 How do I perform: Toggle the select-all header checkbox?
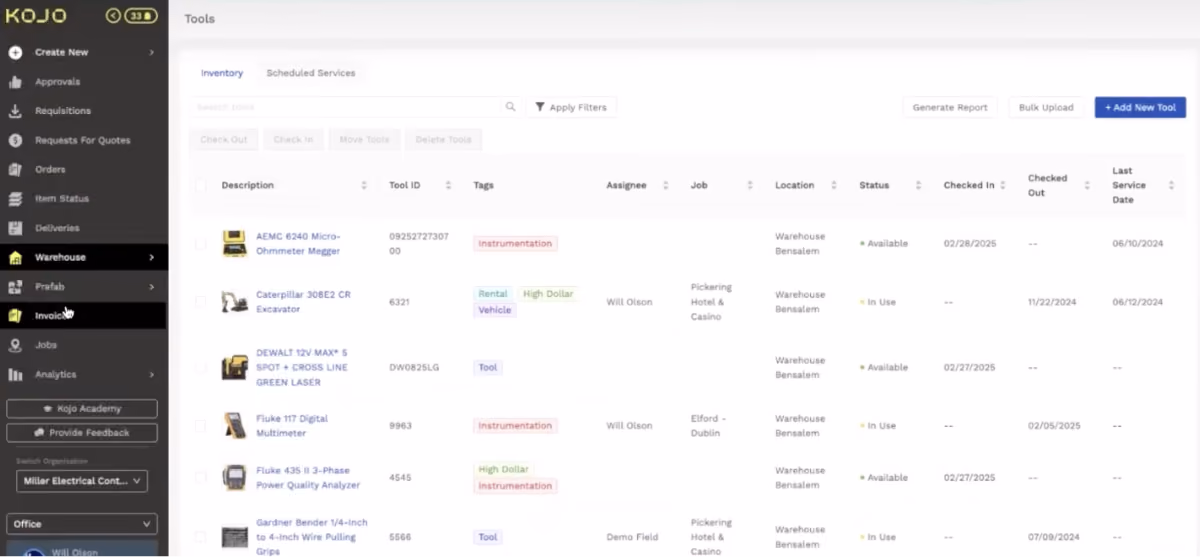click(x=201, y=185)
